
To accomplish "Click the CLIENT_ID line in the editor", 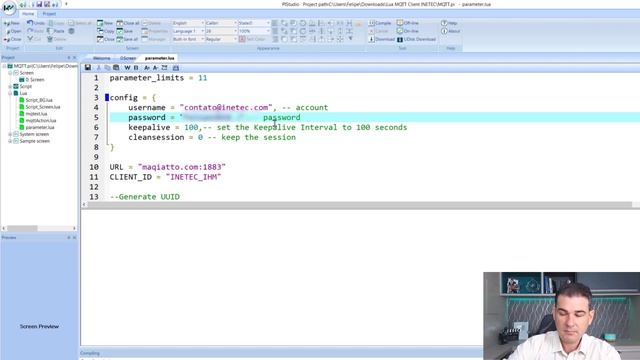I will (165, 177).
